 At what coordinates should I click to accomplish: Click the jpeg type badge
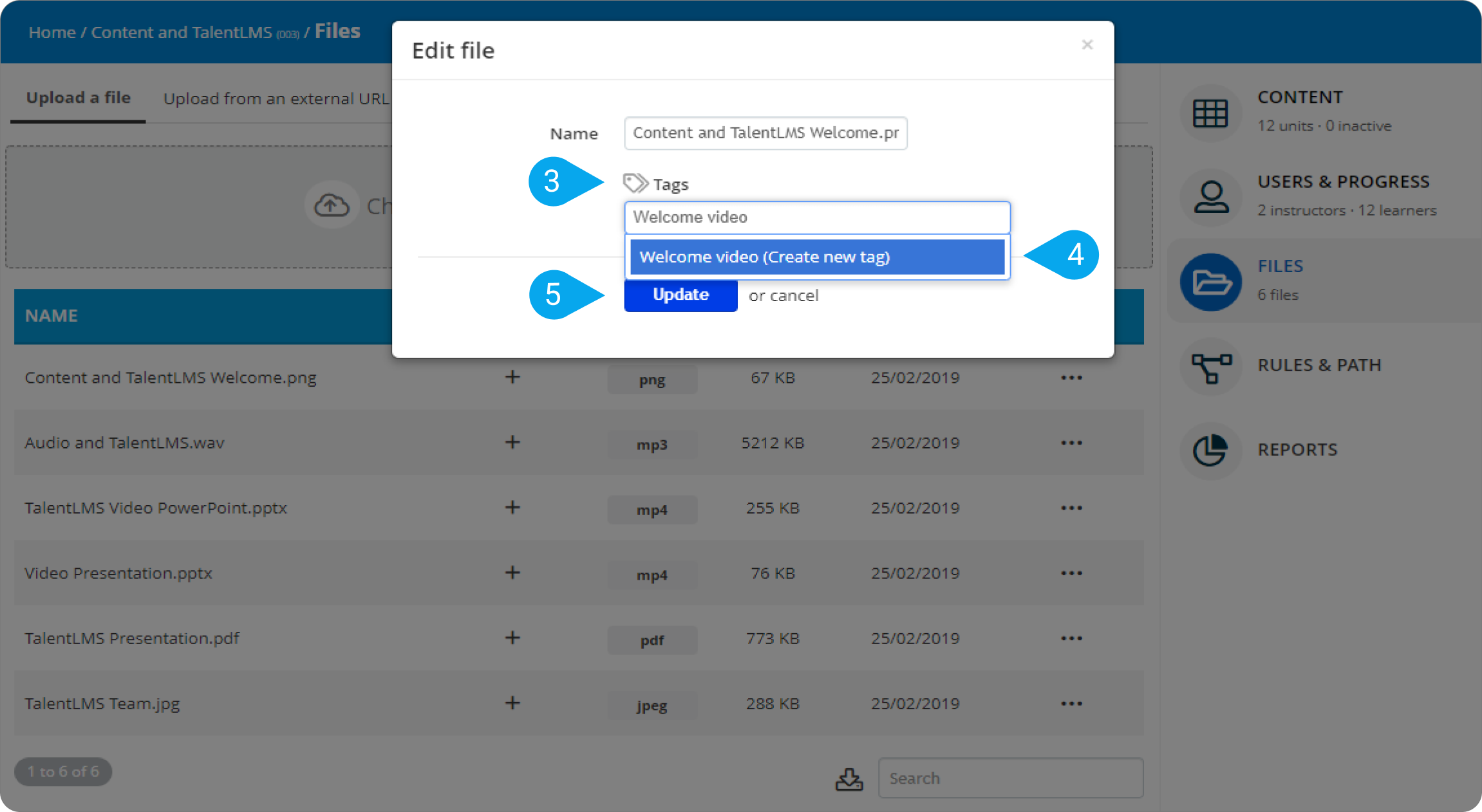pos(652,705)
